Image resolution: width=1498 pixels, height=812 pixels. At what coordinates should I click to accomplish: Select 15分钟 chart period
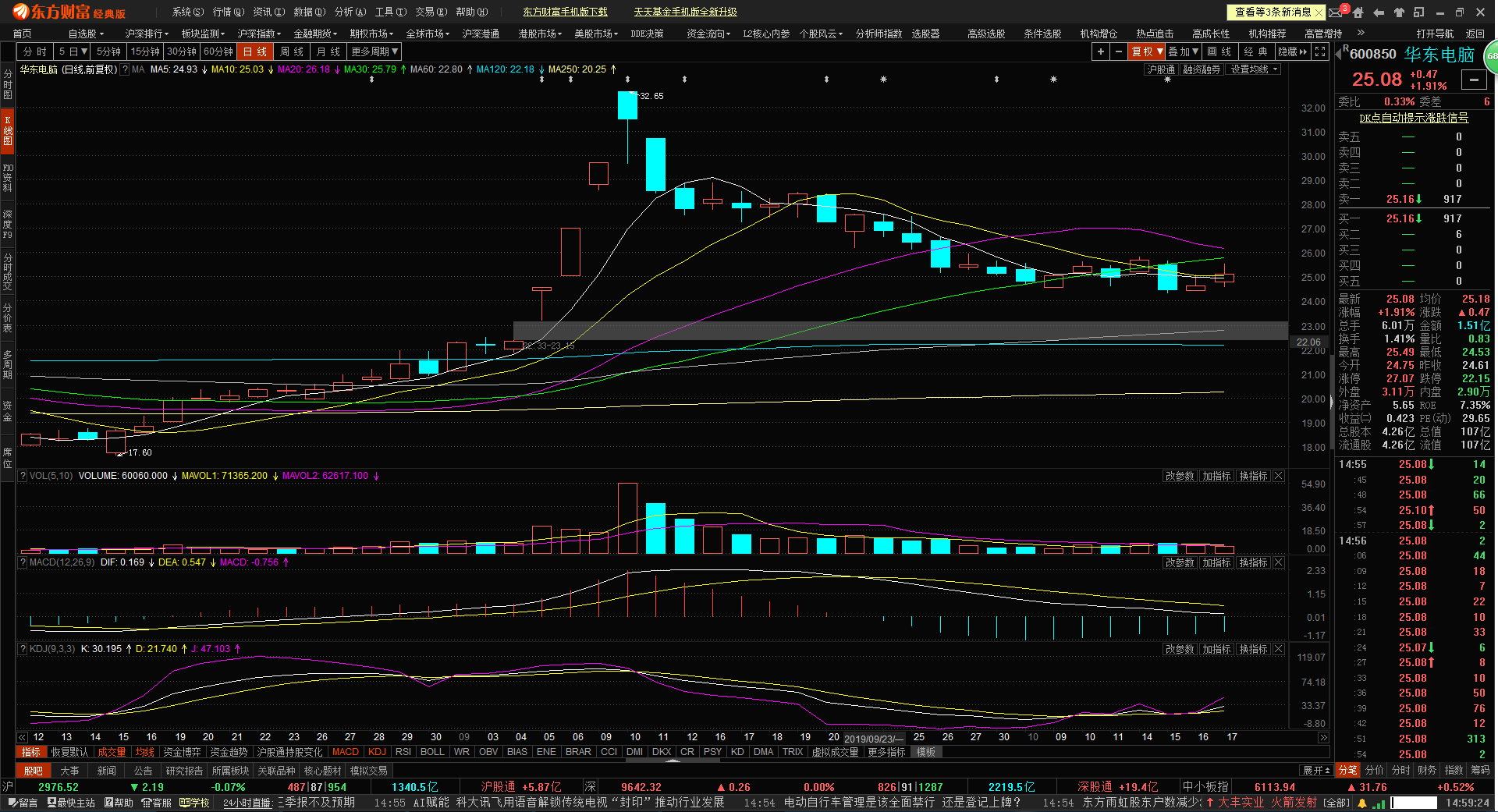(145, 51)
